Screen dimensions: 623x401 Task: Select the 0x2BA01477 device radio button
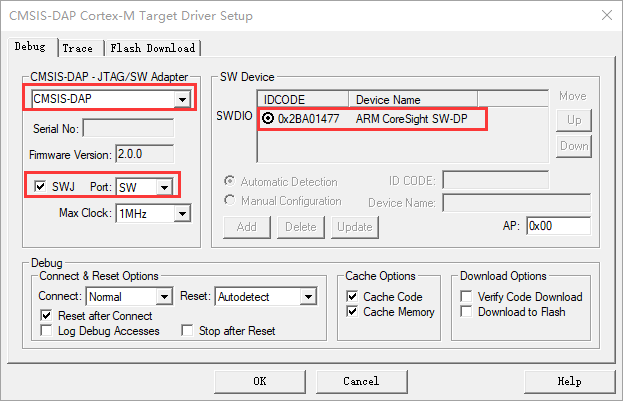click(267, 118)
